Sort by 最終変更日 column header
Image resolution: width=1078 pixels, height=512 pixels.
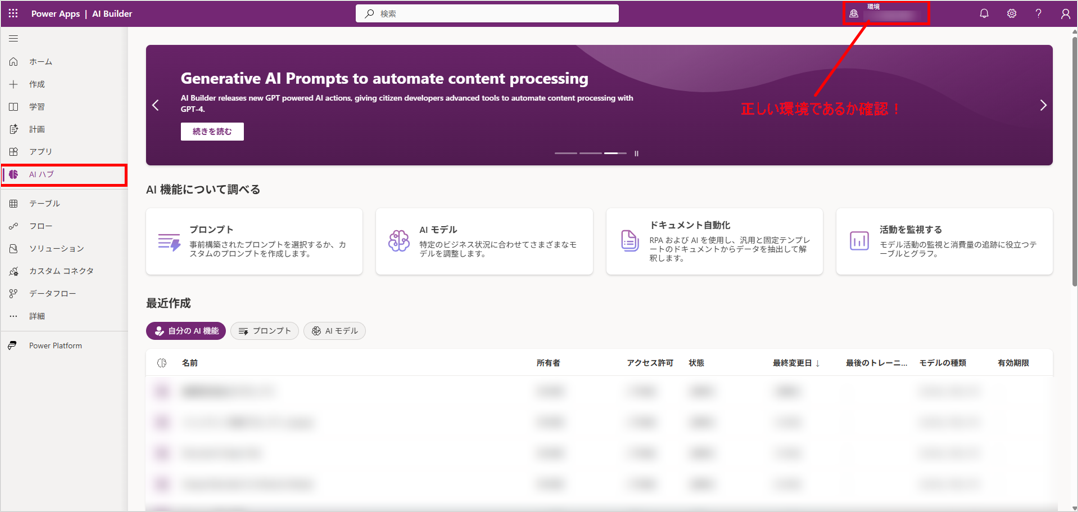click(x=795, y=363)
